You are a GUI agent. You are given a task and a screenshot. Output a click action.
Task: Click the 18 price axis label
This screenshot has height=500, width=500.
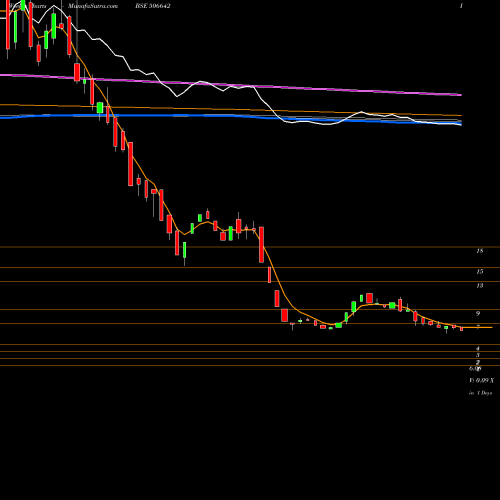(x=479, y=251)
